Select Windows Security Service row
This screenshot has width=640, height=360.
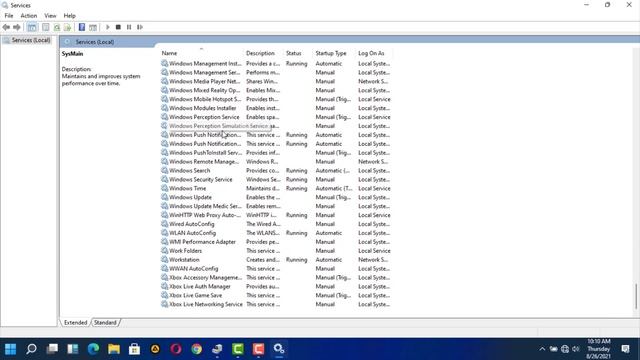point(276,180)
